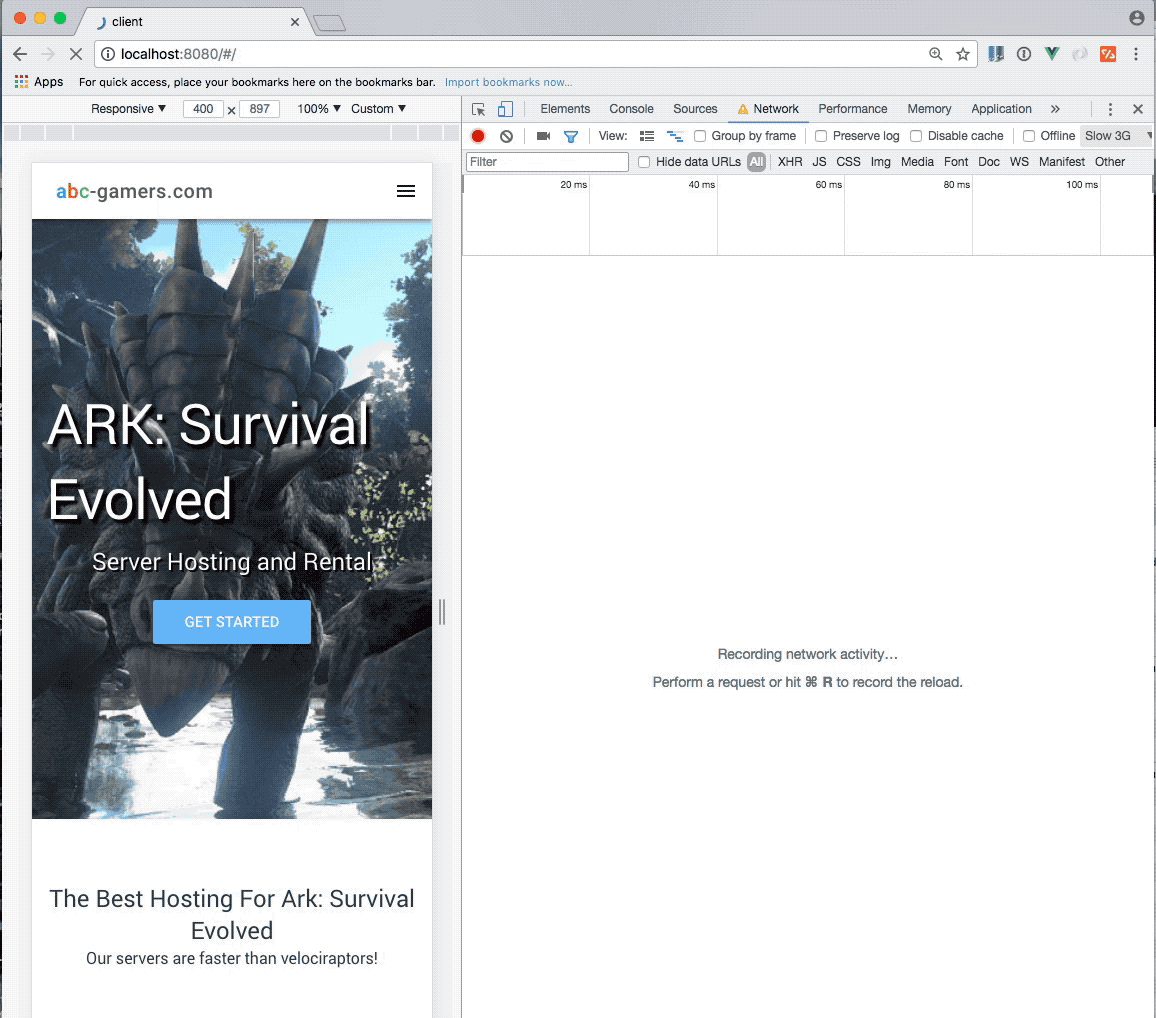Check Hide data URLs
The height and width of the screenshot is (1018, 1156).
[644, 161]
